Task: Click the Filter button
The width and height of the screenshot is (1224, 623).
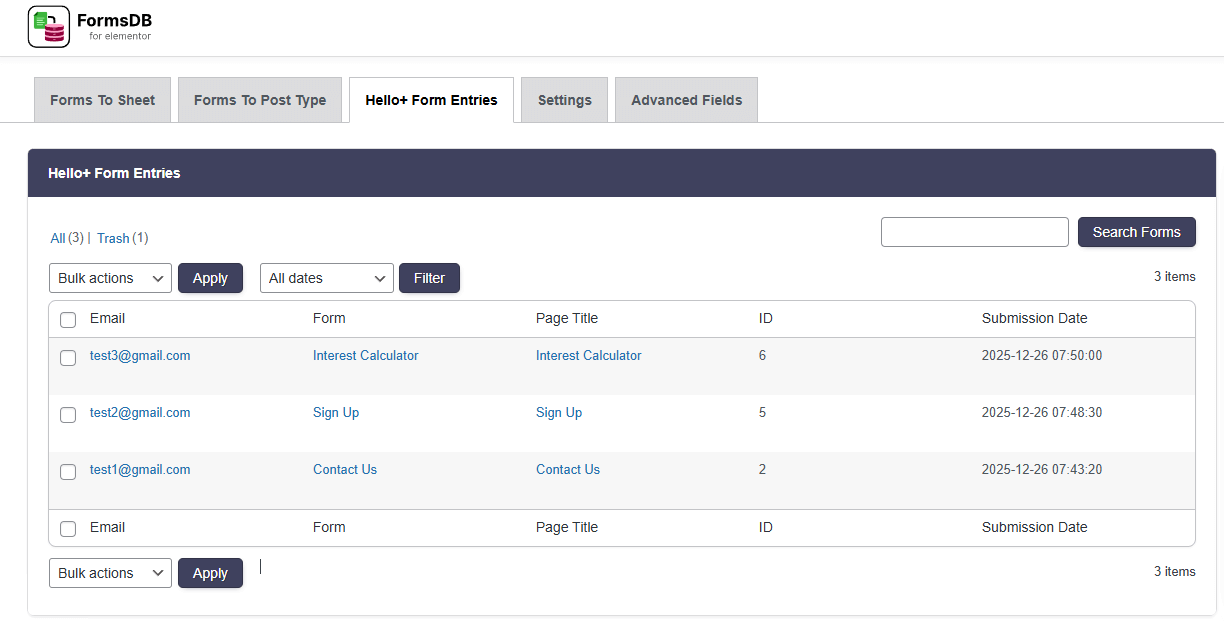Action: tap(429, 278)
